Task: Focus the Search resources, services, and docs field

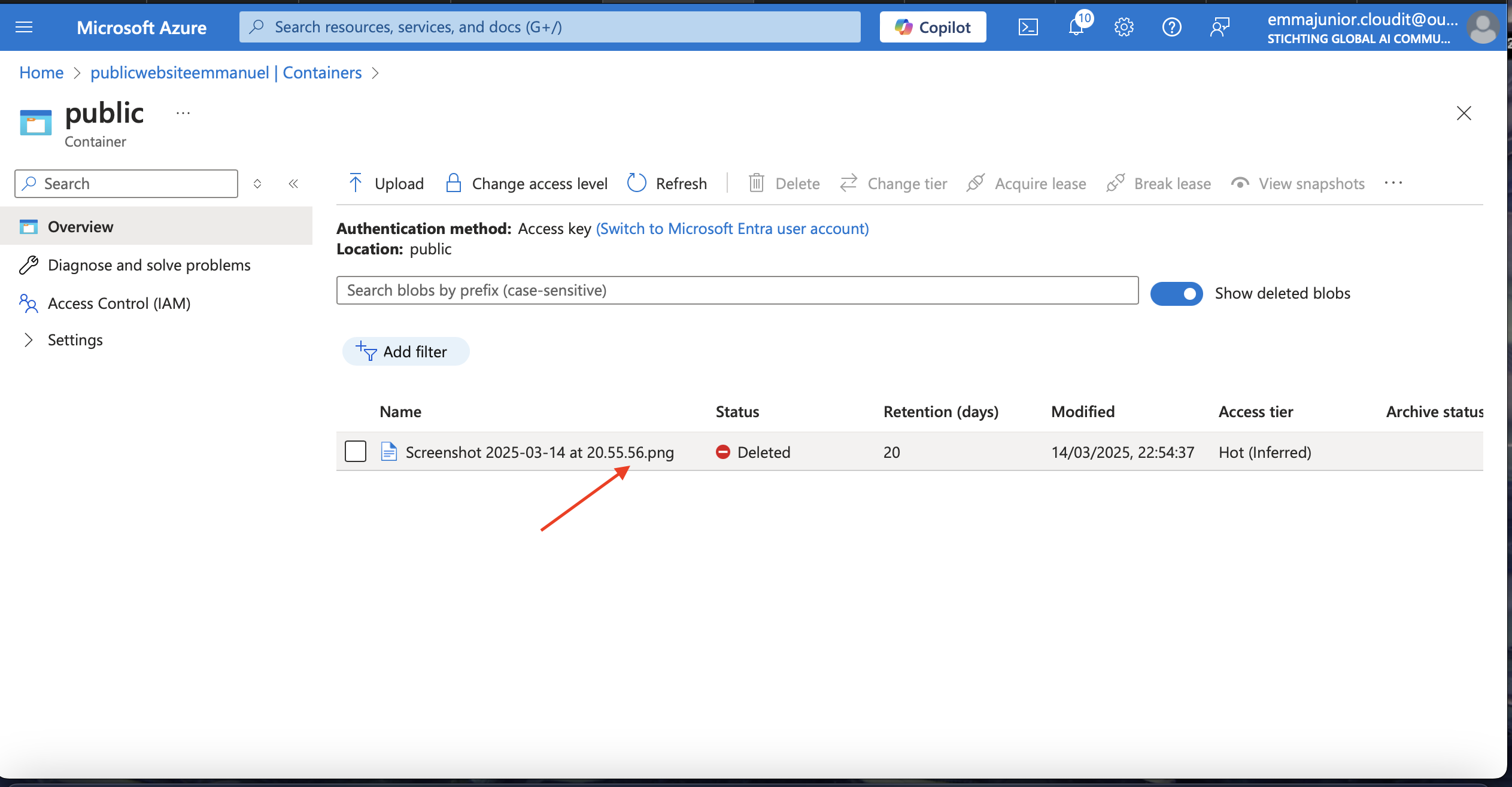Action: point(549,27)
